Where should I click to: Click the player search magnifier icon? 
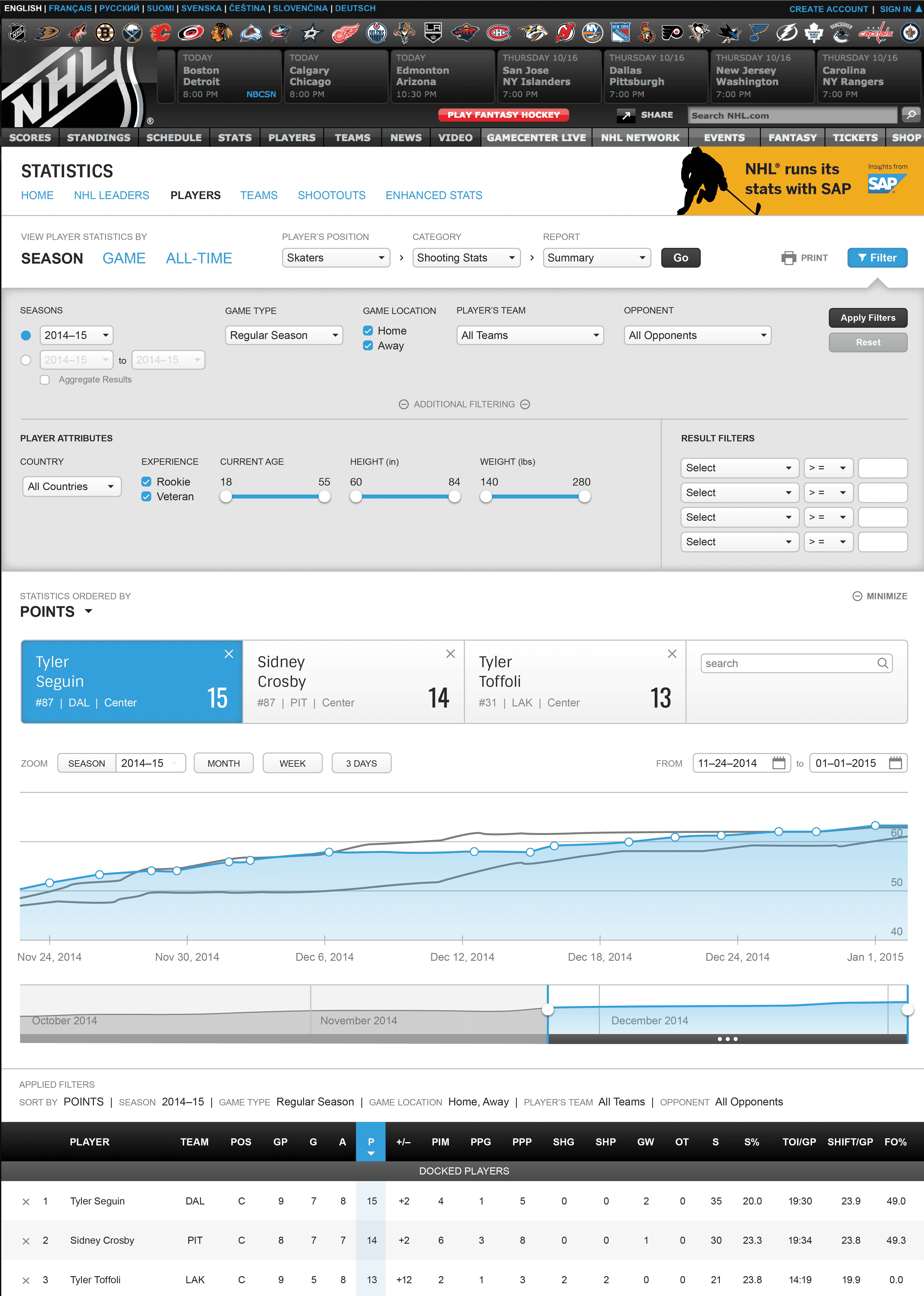click(882, 663)
